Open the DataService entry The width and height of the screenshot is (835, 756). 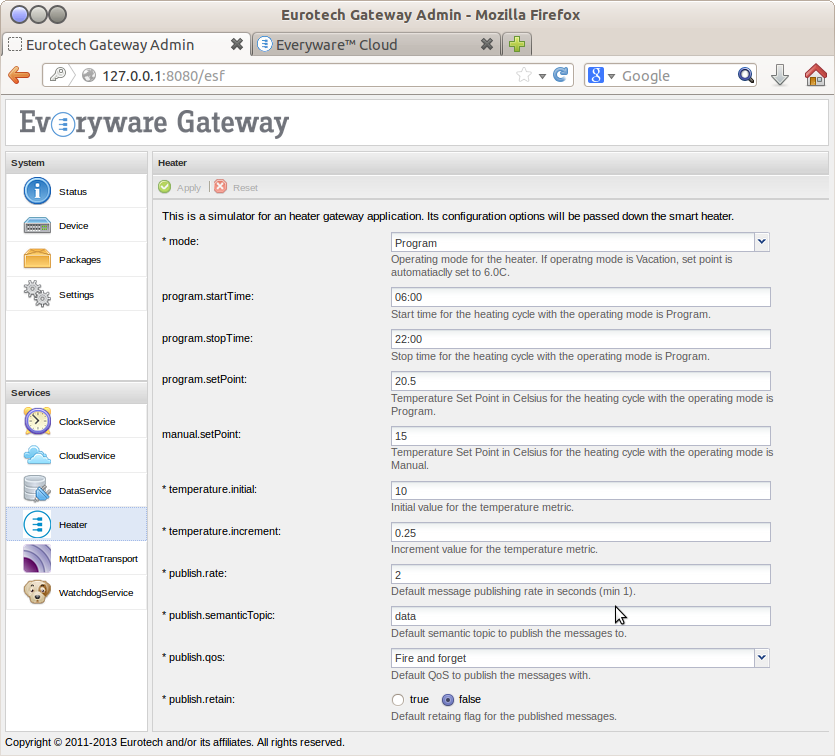77,490
